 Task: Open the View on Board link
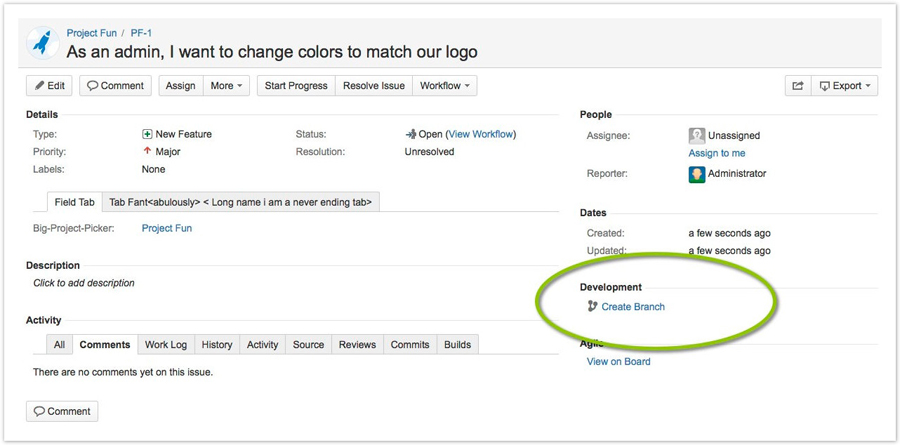(618, 361)
